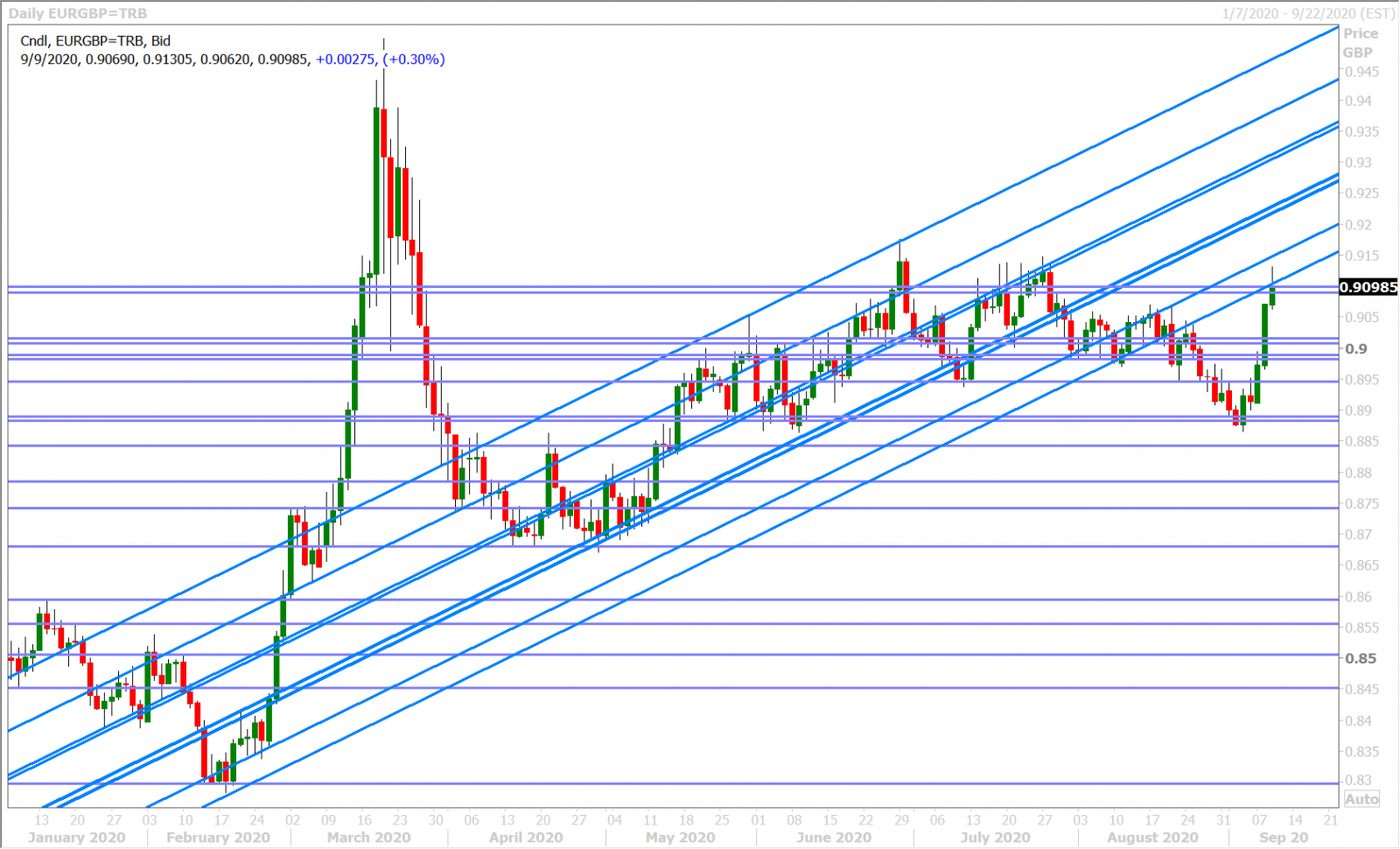The image size is (1400, 849).
Task: Select the Cndl, EURGBP=TRB, Bid legend
Action: (x=95, y=41)
